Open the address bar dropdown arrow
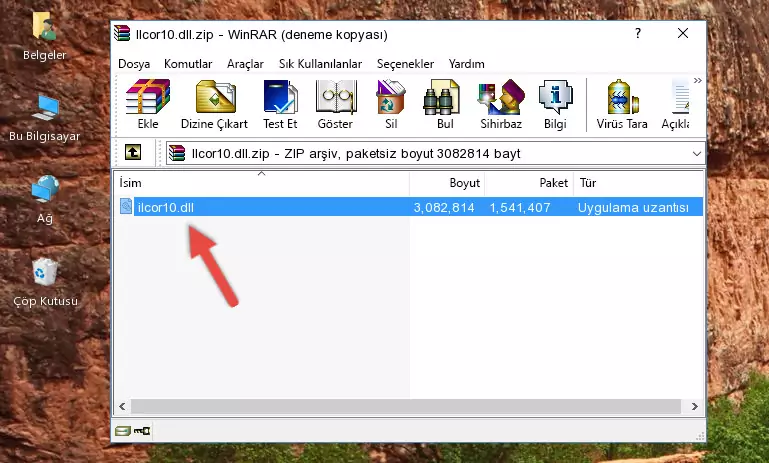Viewport: 769px width, 463px height. click(696, 154)
